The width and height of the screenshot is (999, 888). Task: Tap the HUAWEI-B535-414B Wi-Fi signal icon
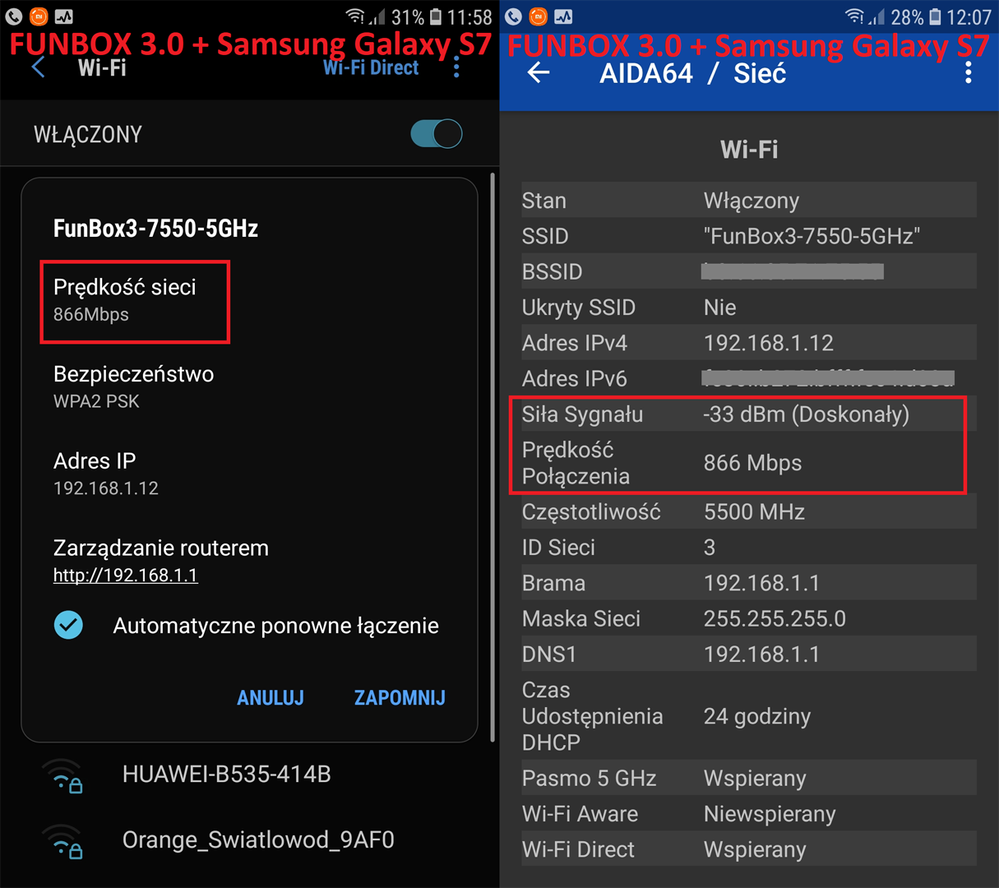[x=62, y=776]
